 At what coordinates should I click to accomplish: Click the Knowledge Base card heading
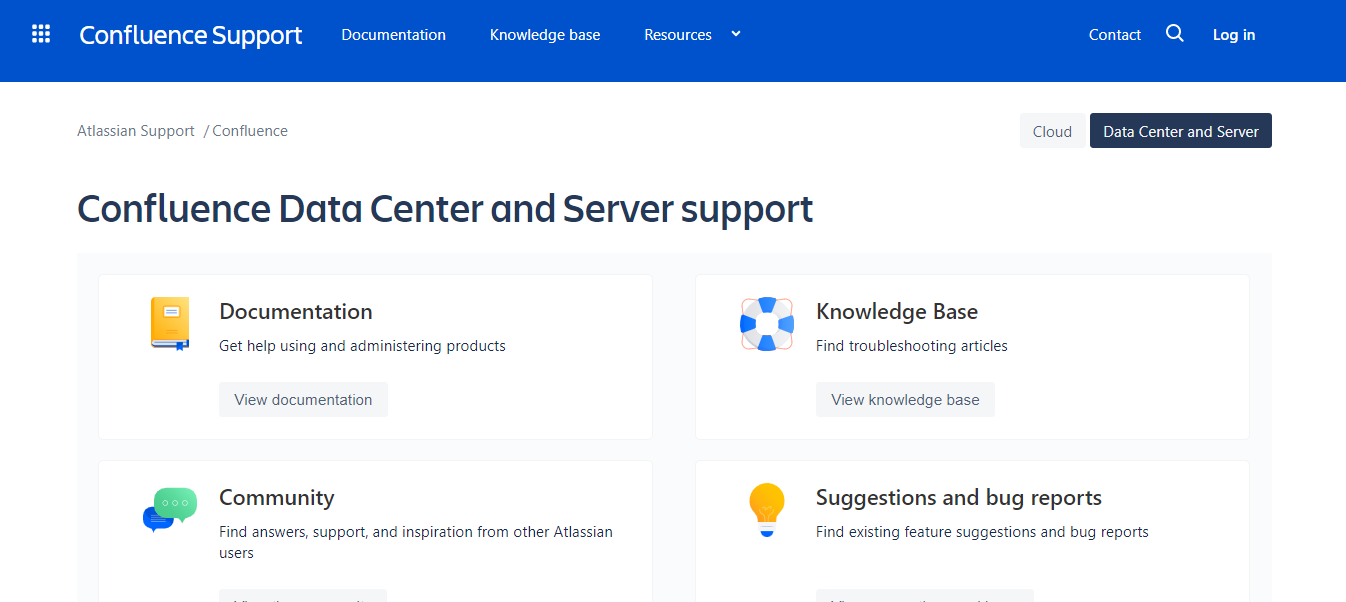897,311
